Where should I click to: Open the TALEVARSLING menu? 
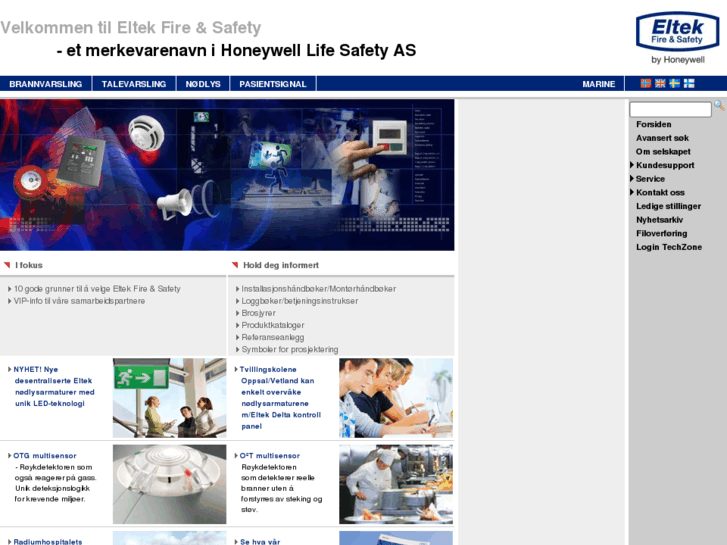[x=134, y=84]
